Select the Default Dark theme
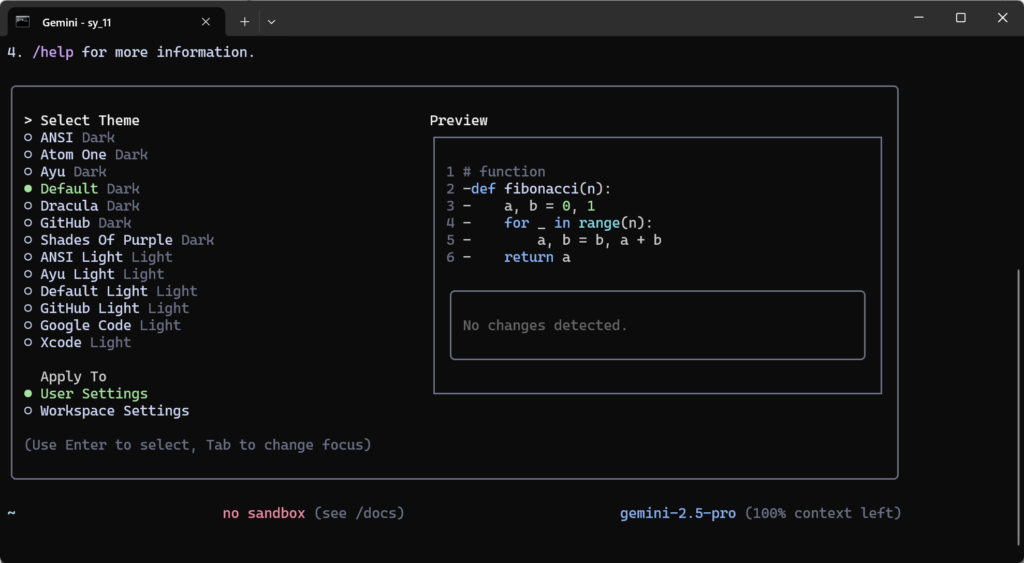The height and width of the screenshot is (563, 1024). [x=89, y=189]
